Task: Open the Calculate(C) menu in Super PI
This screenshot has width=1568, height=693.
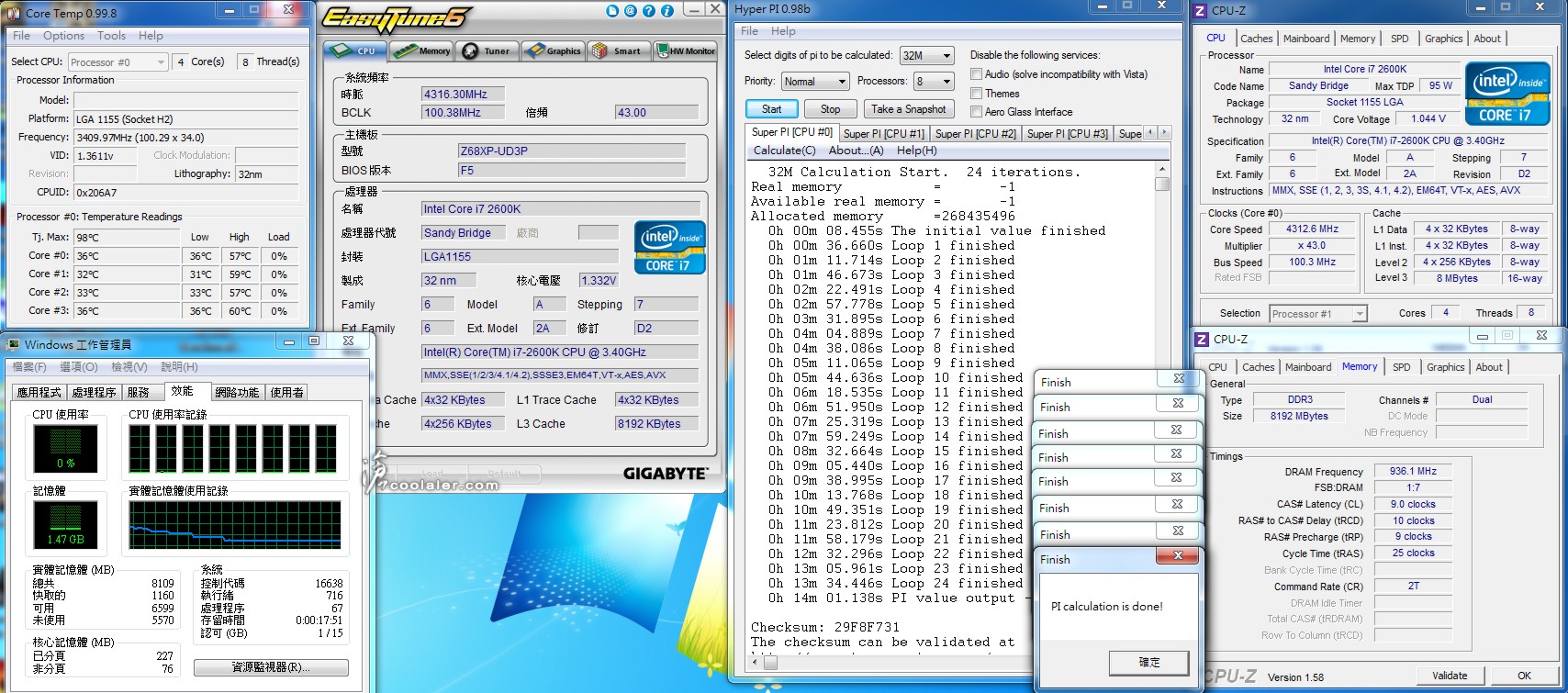Action: tap(784, 151)
